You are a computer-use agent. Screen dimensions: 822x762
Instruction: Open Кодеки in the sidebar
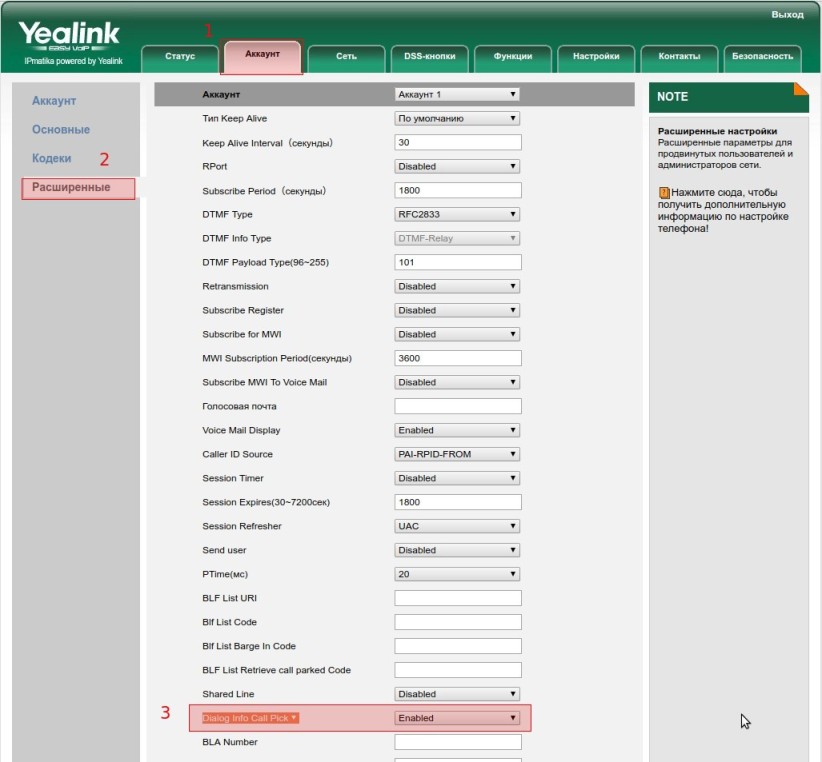[x=51, y=158]
